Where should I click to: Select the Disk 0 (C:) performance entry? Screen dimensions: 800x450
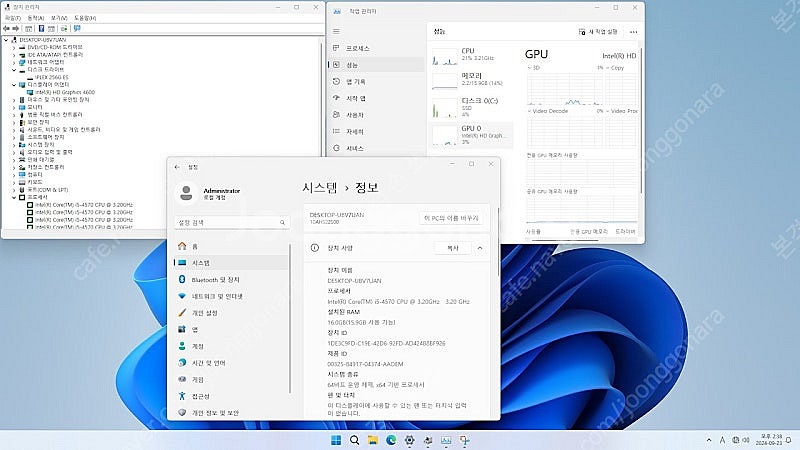(472, 107)
